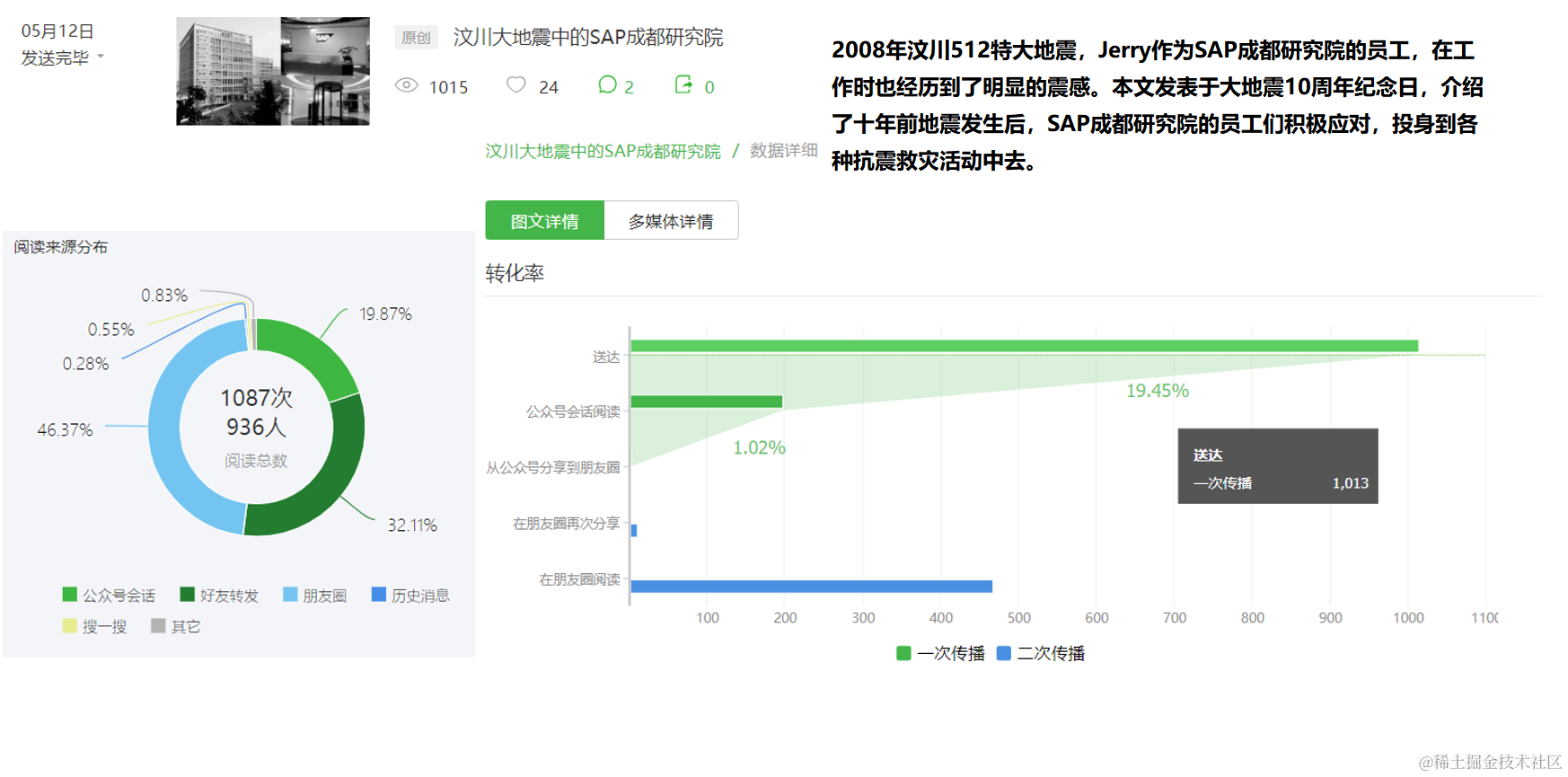Viewport: 1568px width, 777px height.
Task: Click the tooltip value 1,013
Action: 1351,483
